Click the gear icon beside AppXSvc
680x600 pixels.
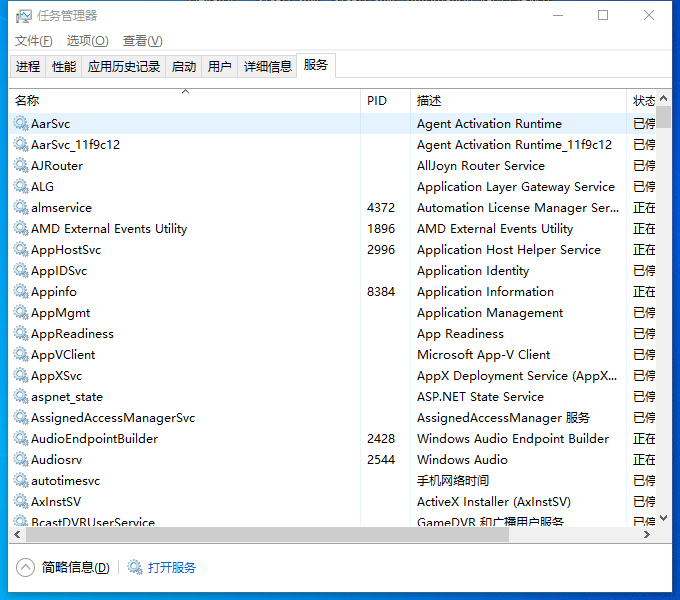pos(21,375)
